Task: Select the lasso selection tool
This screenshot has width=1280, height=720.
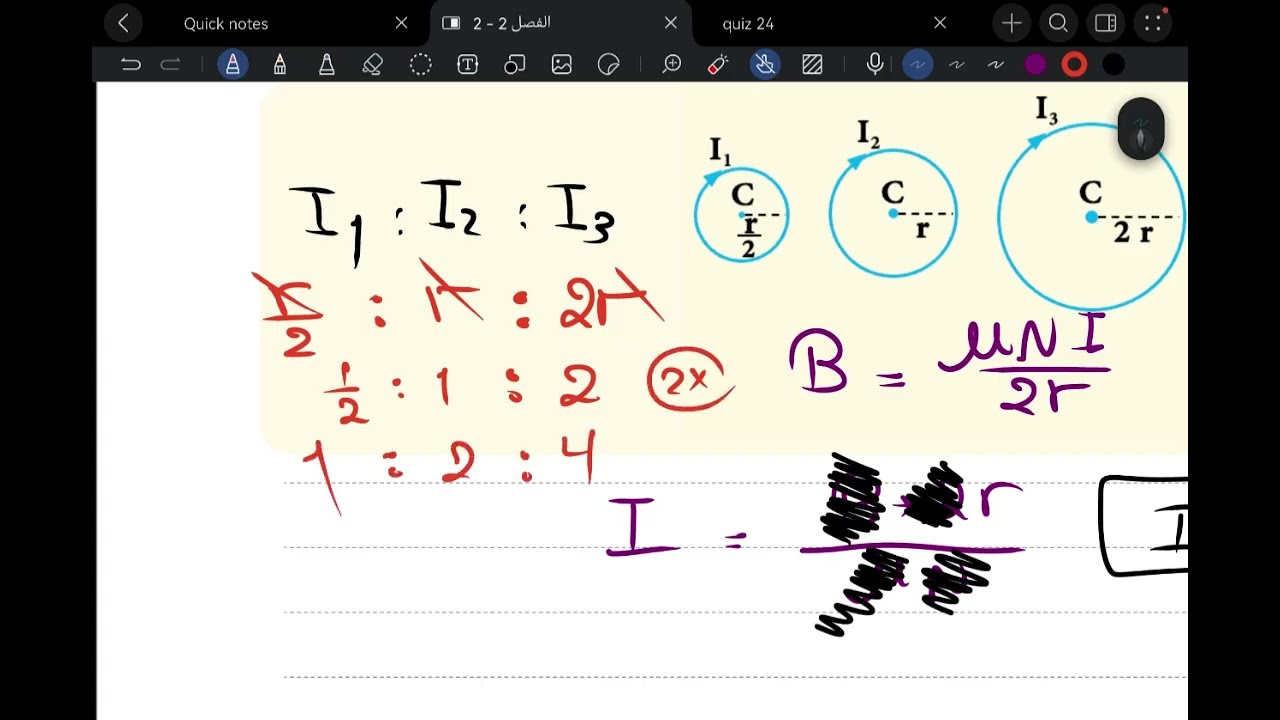Action: [420, 65]
